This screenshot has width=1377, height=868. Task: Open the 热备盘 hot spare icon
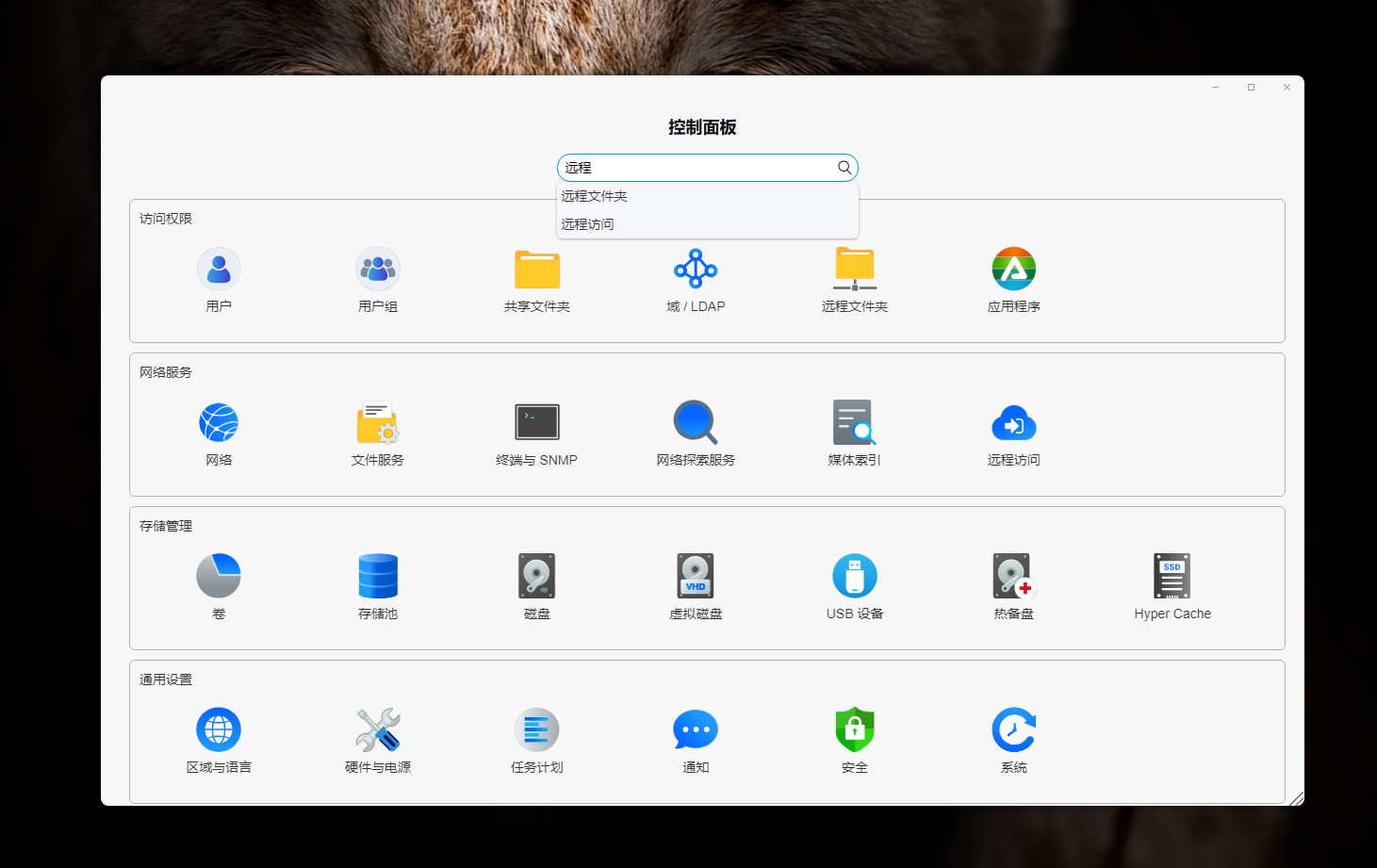1014,576
